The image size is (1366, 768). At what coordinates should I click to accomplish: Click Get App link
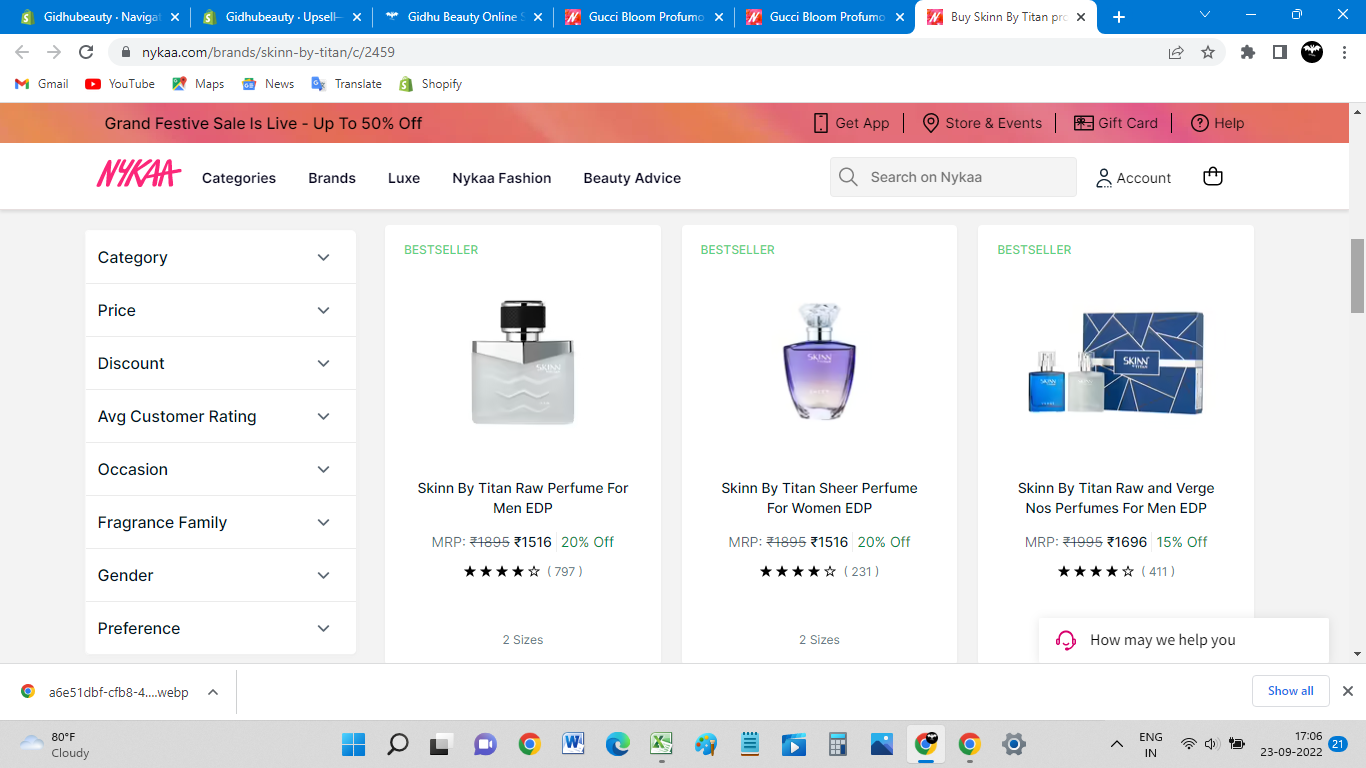point(851,123)
